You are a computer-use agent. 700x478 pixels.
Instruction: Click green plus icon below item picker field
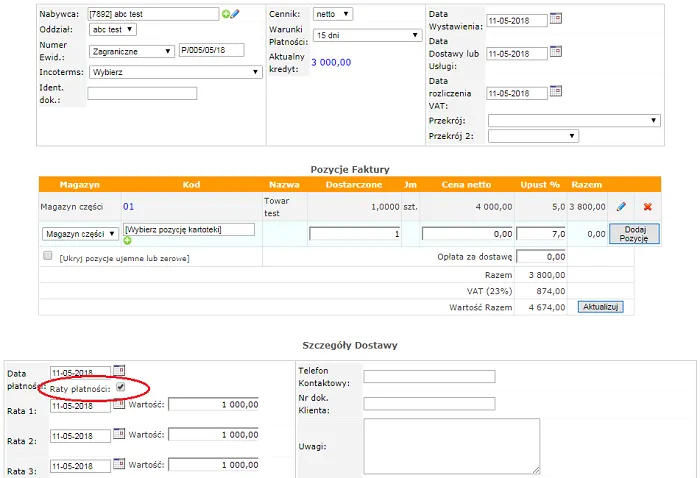(128, 241)
